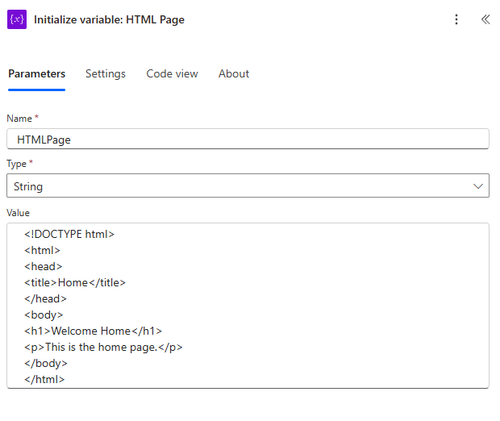Click the 'Type' field label
The image size is (500, 421).
tap(16, 164)
